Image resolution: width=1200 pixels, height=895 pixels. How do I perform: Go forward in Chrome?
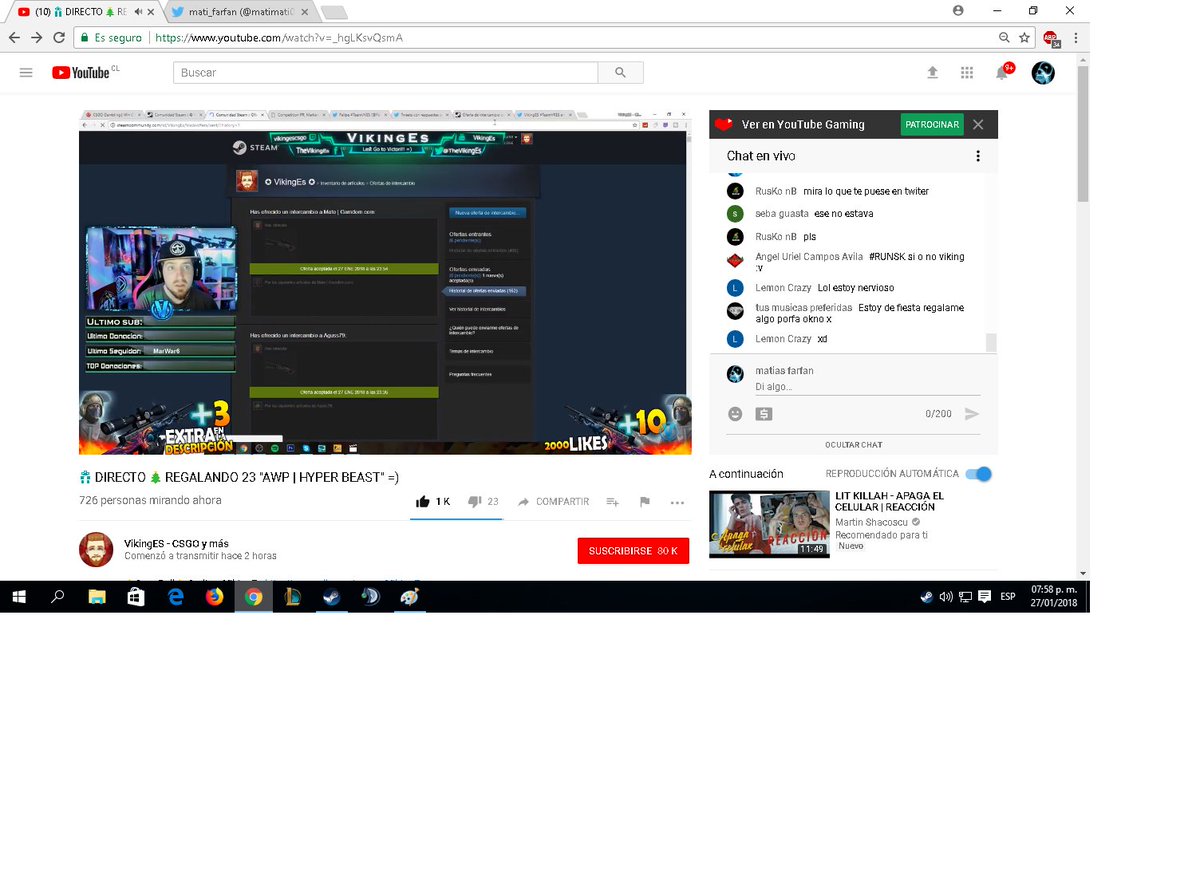coord(37,37)
